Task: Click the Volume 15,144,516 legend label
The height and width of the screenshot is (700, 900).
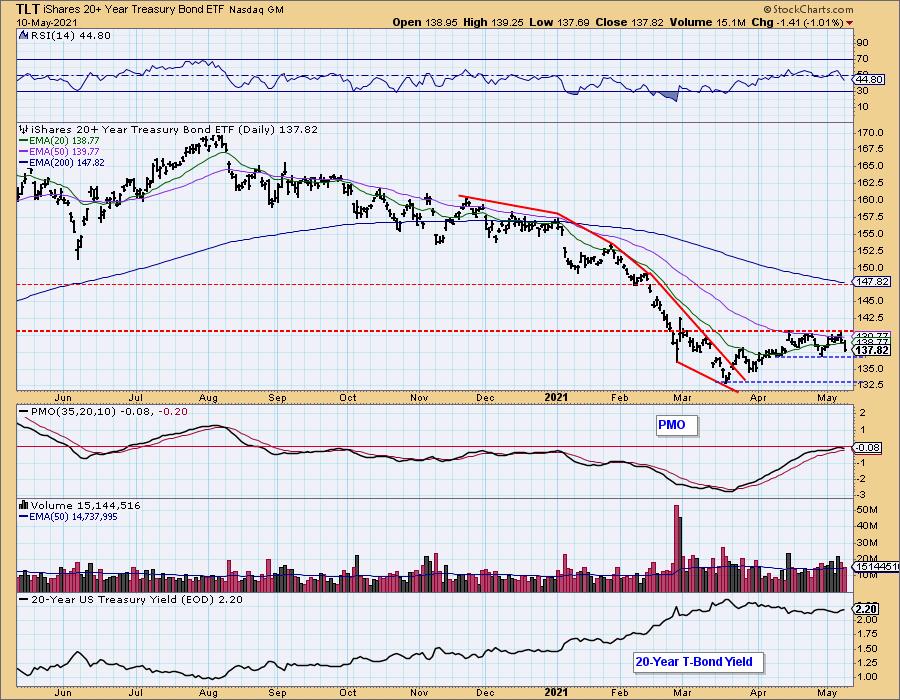Action: (x=86, y=505)
